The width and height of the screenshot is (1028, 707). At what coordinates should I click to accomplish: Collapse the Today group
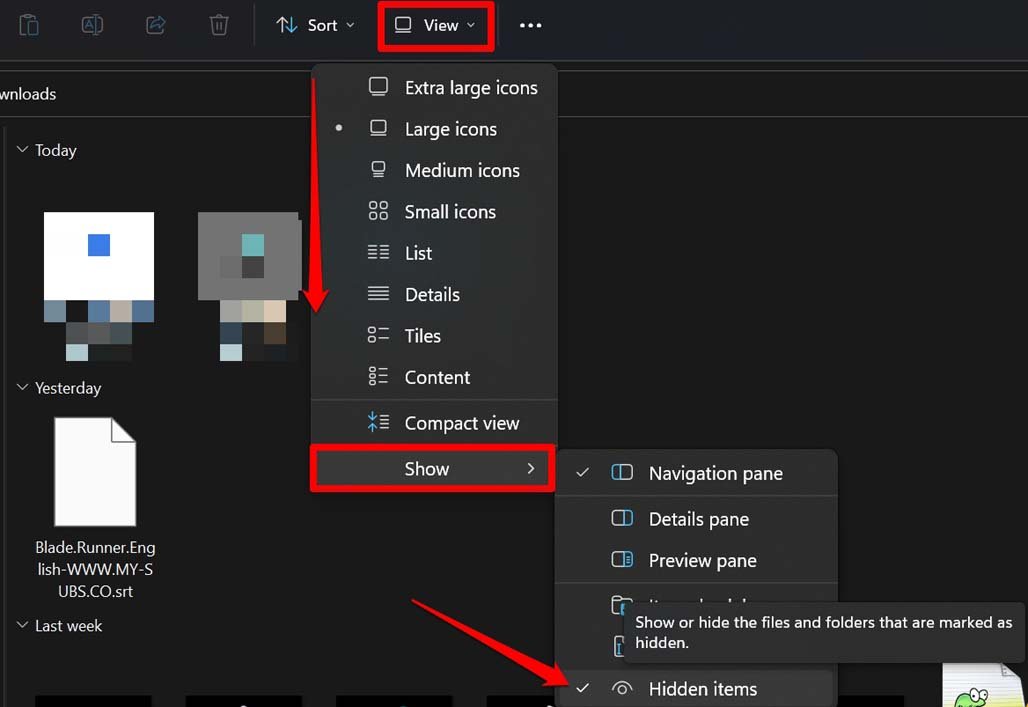click(22, 149)
